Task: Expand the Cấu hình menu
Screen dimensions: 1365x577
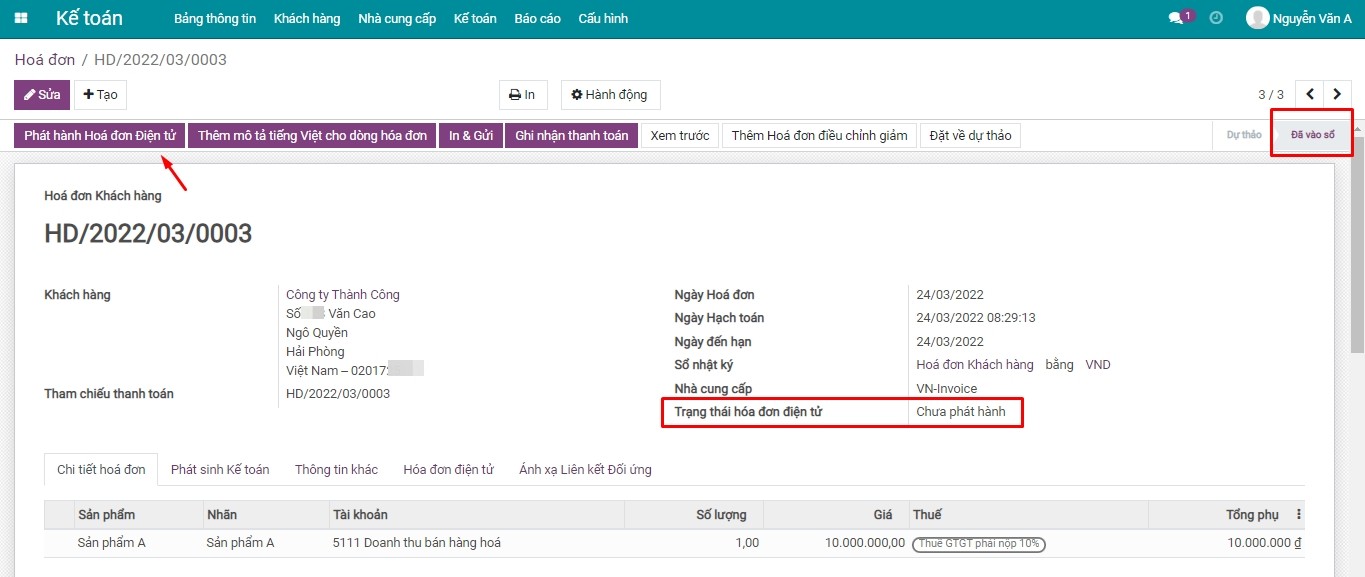Action: point(603,19)
